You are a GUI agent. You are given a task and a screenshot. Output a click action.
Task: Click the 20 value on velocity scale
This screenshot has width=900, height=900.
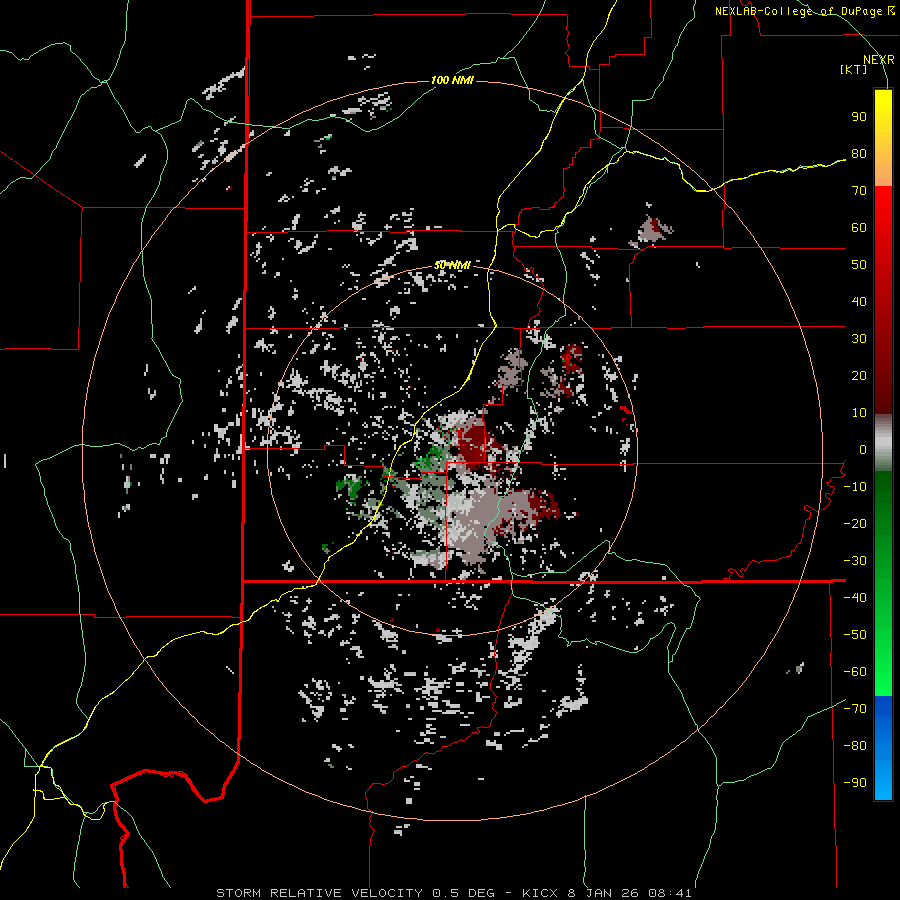tap(859, 376)
